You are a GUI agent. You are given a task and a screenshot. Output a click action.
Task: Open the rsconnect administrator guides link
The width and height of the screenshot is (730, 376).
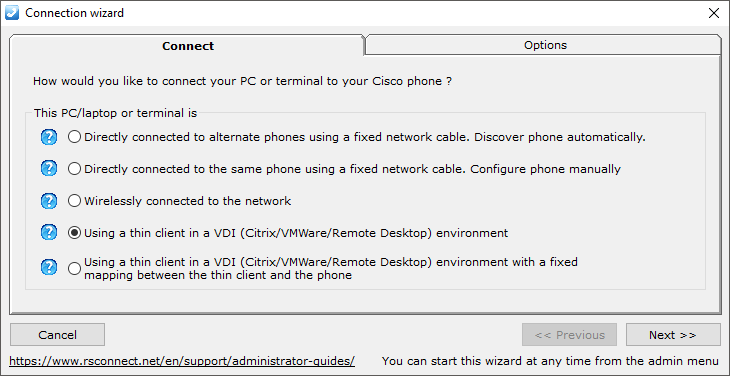(x=182, y=361)
